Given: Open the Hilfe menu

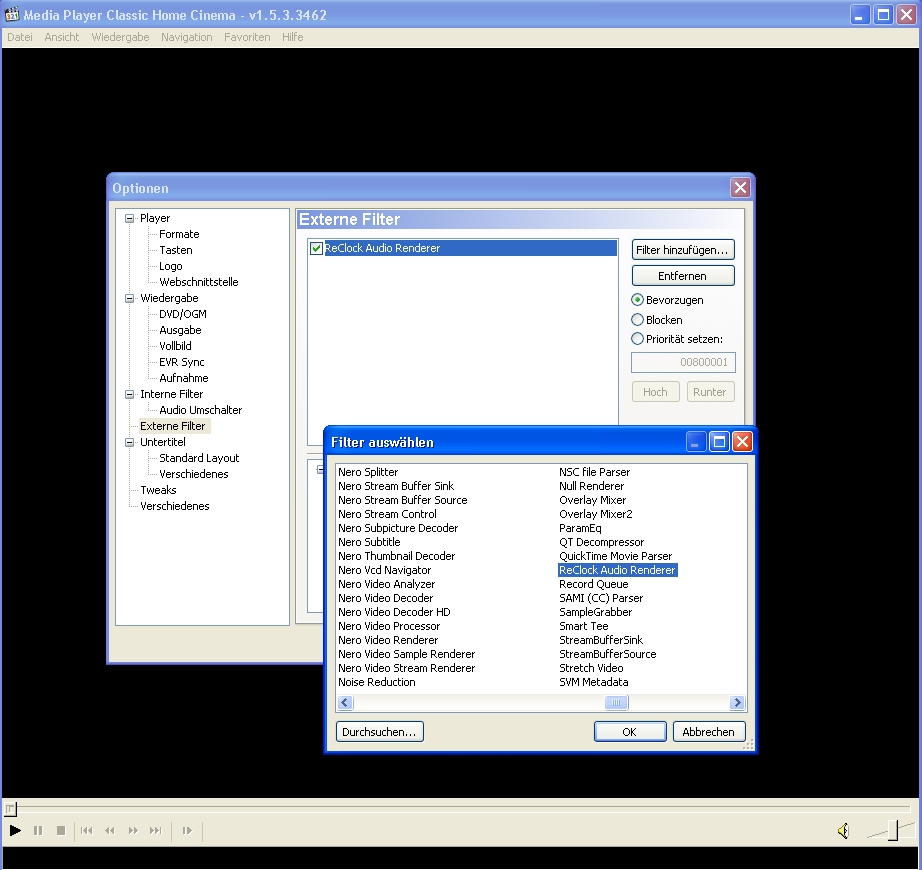Looking at the screenshot, I should tap(292, 37).
